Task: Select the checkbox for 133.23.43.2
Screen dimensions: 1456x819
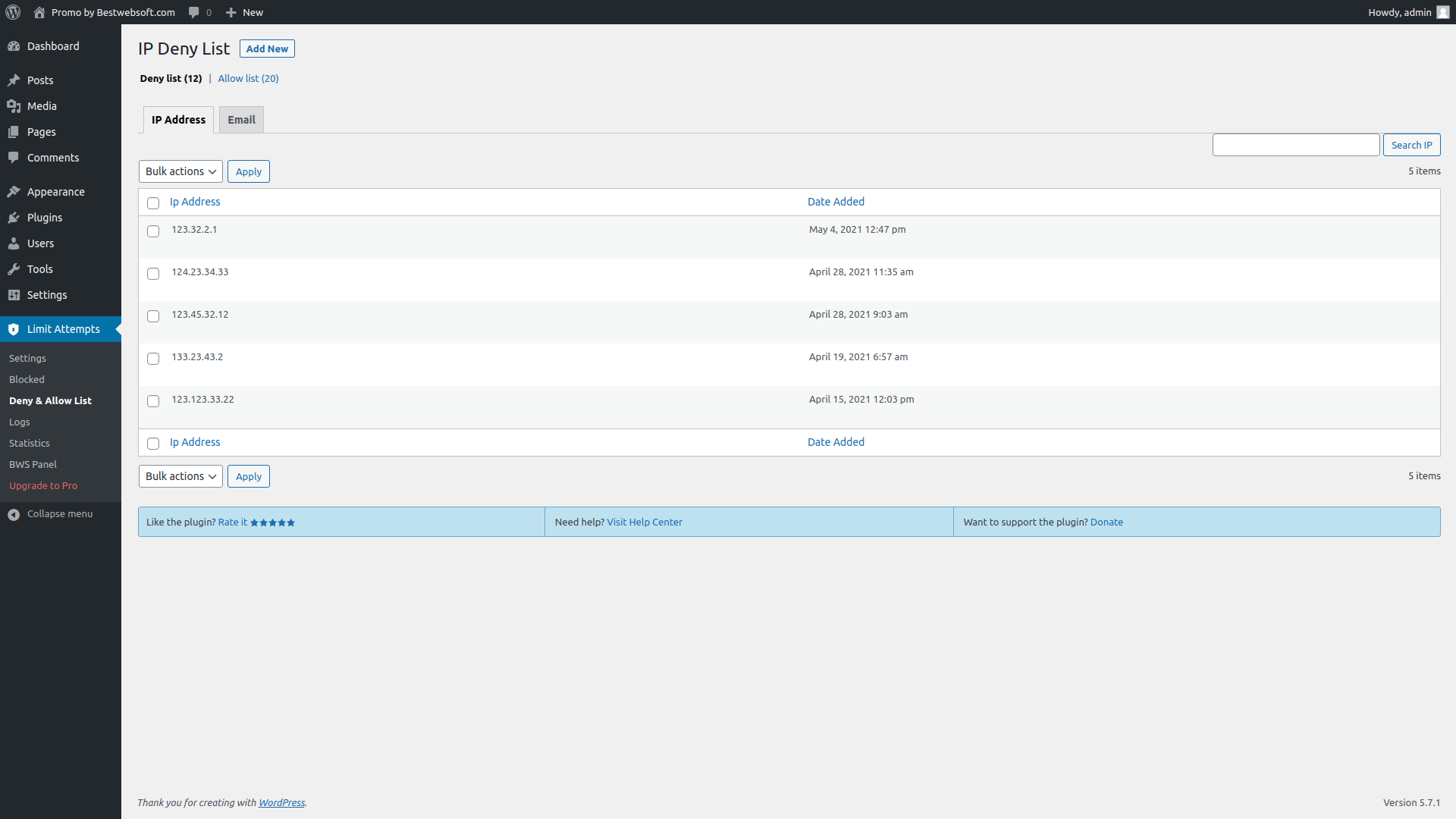Action: coord(153,359)
